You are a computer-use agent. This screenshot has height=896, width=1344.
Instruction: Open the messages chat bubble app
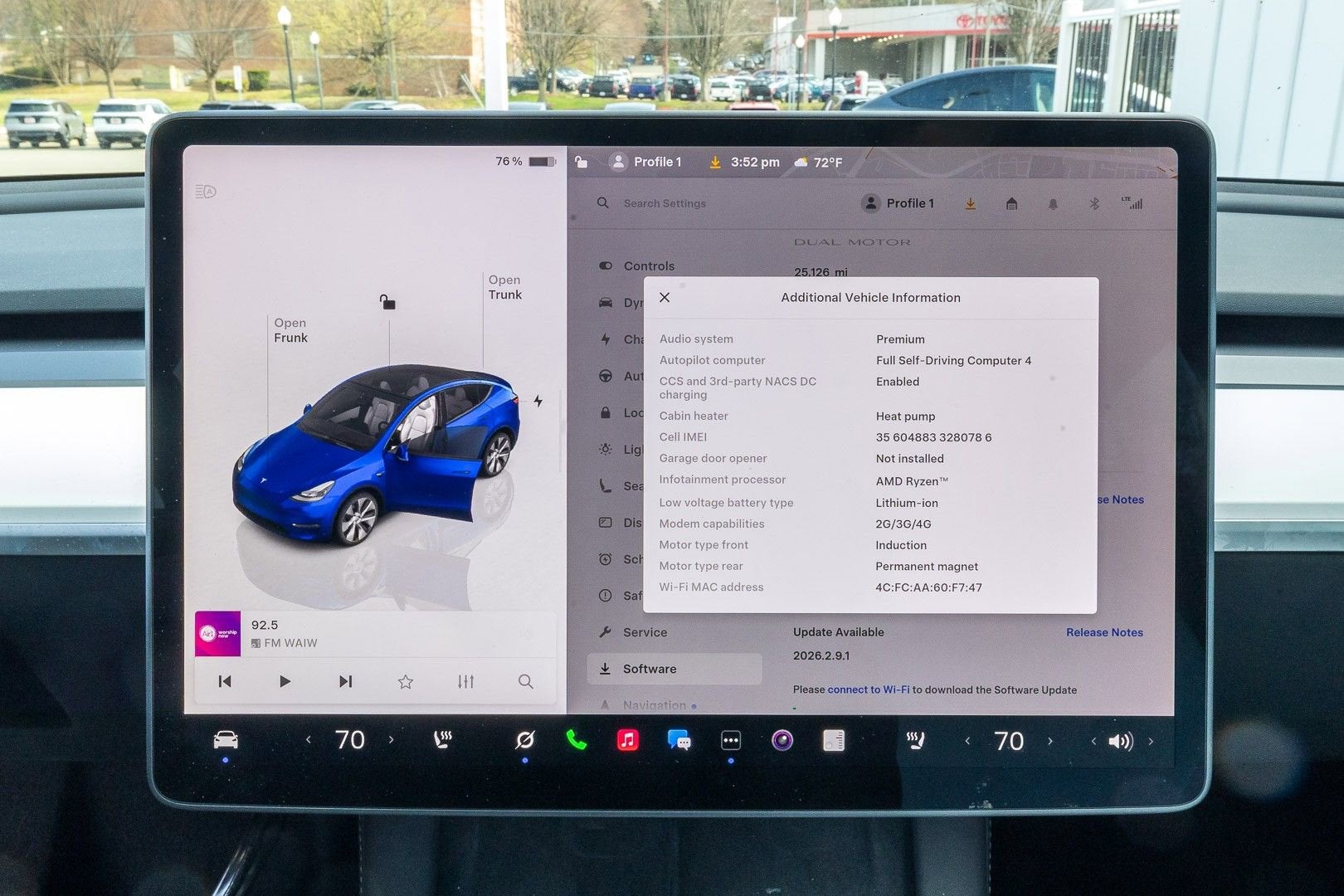[x=679, y=740]
